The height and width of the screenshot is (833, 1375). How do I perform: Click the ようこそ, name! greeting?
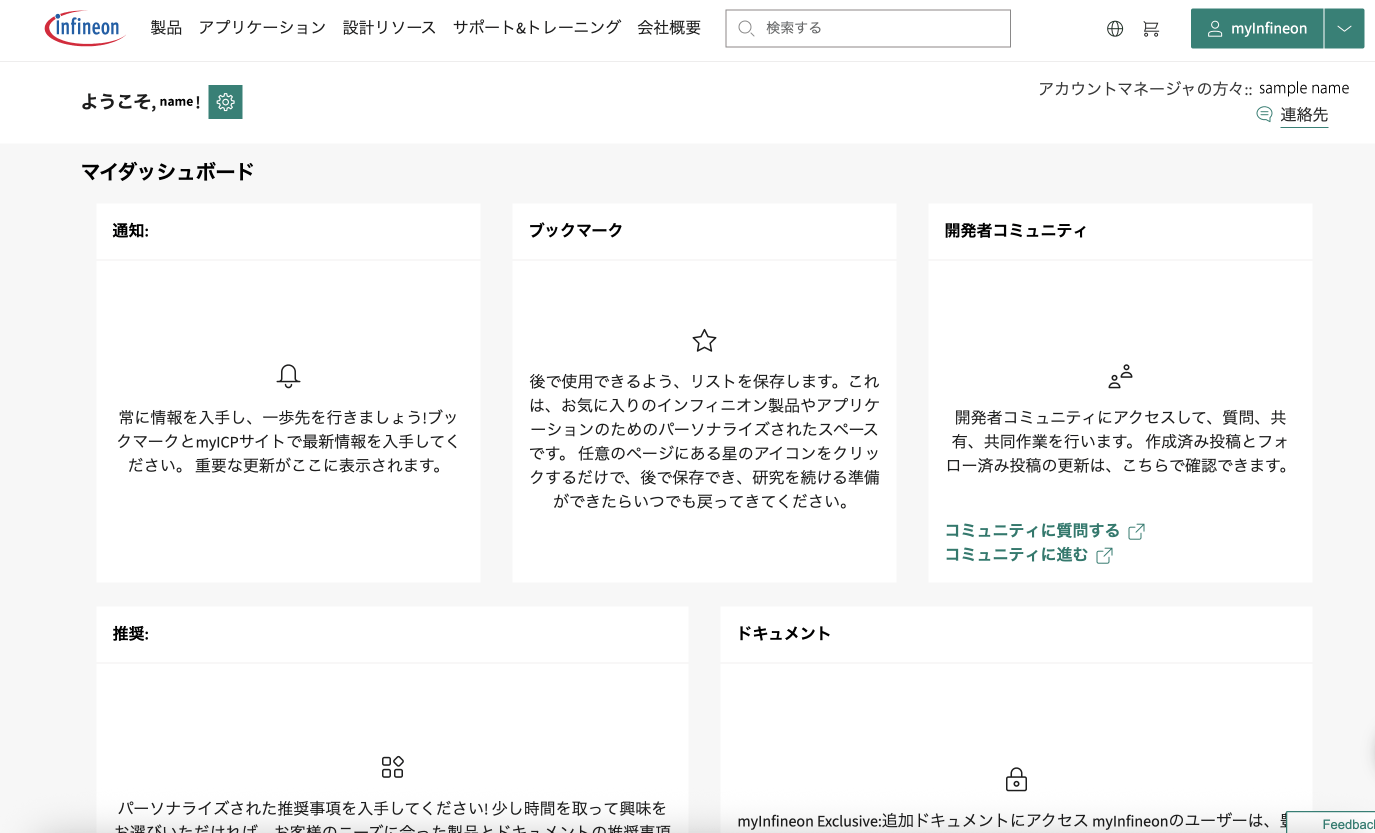[x=141, y=102]
